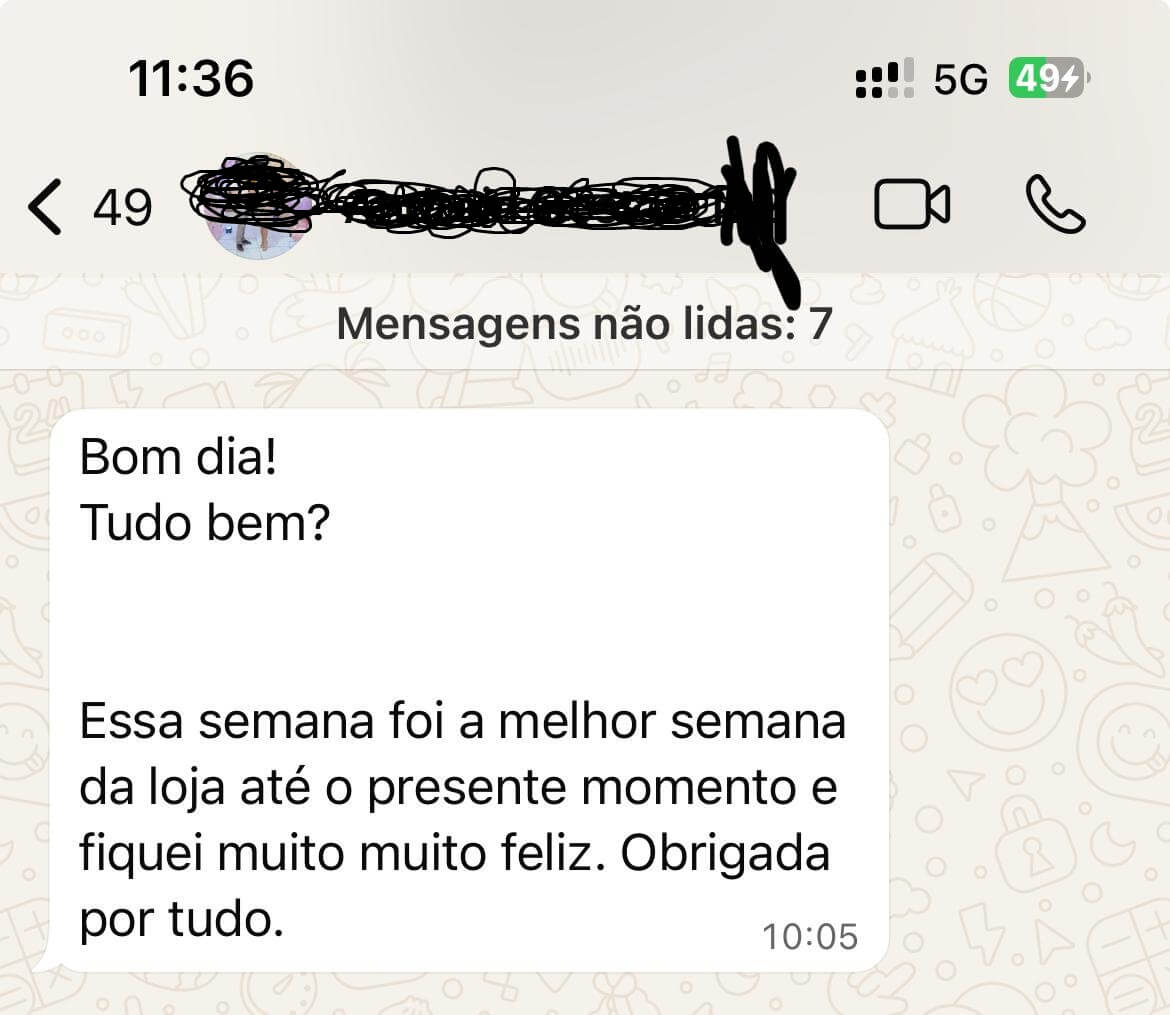Tap the 'Tudo bem?' line in message

tap(204, 522)
